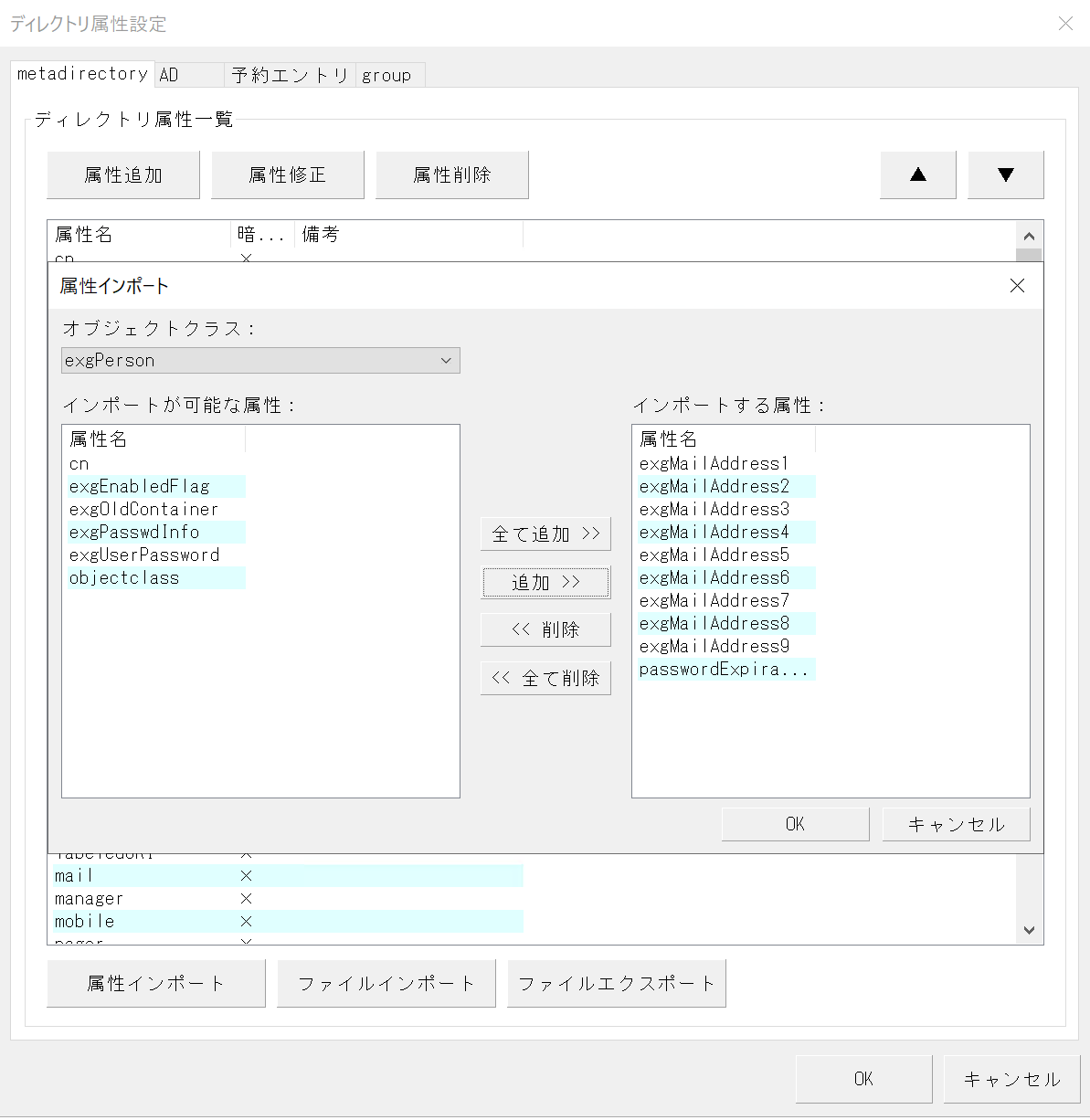Click the down arrow to move an attribute down
Screen dimensions: 1090x1120
coord(1005,174)
